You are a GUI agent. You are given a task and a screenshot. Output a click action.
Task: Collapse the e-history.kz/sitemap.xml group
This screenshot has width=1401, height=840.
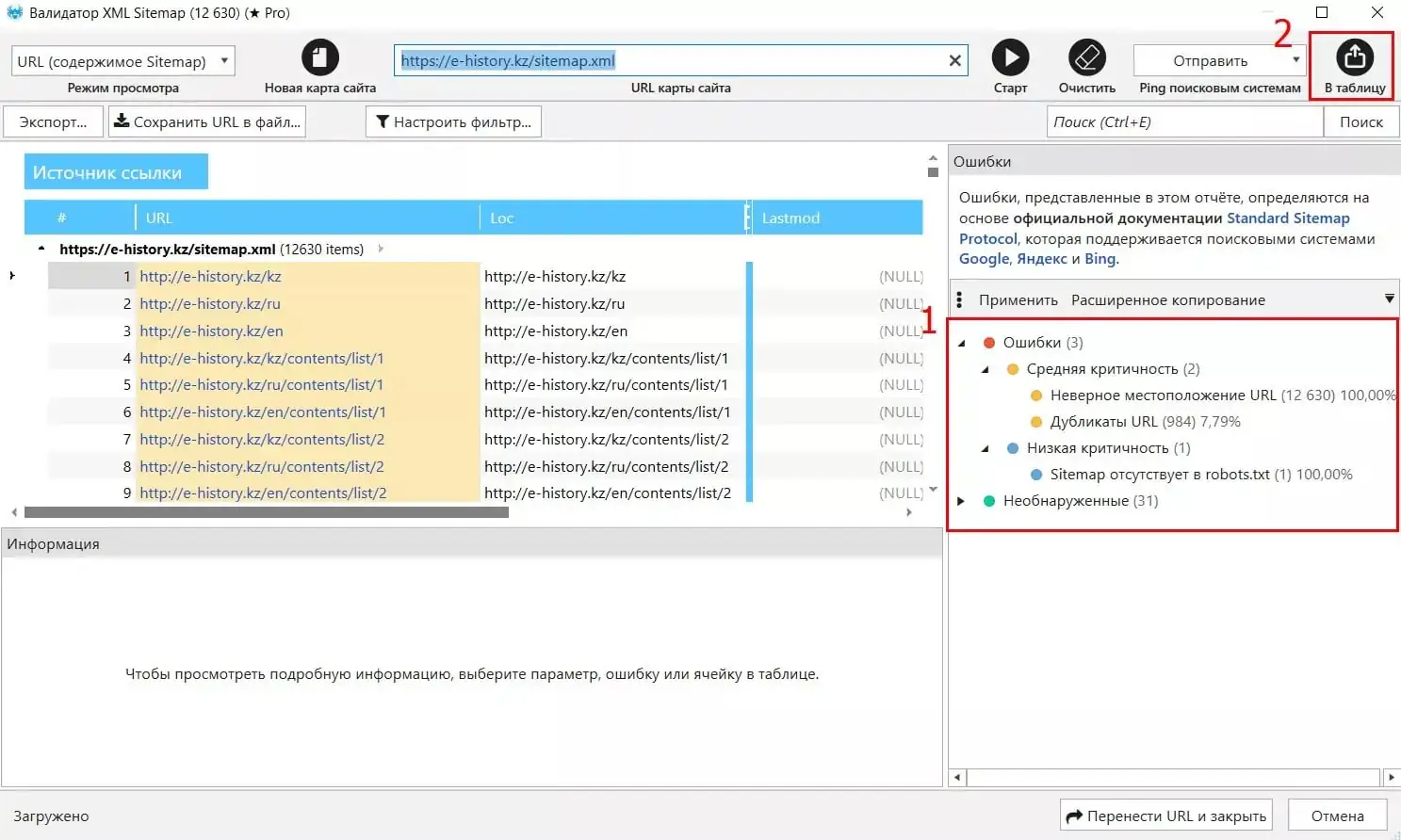pos(41,249)
